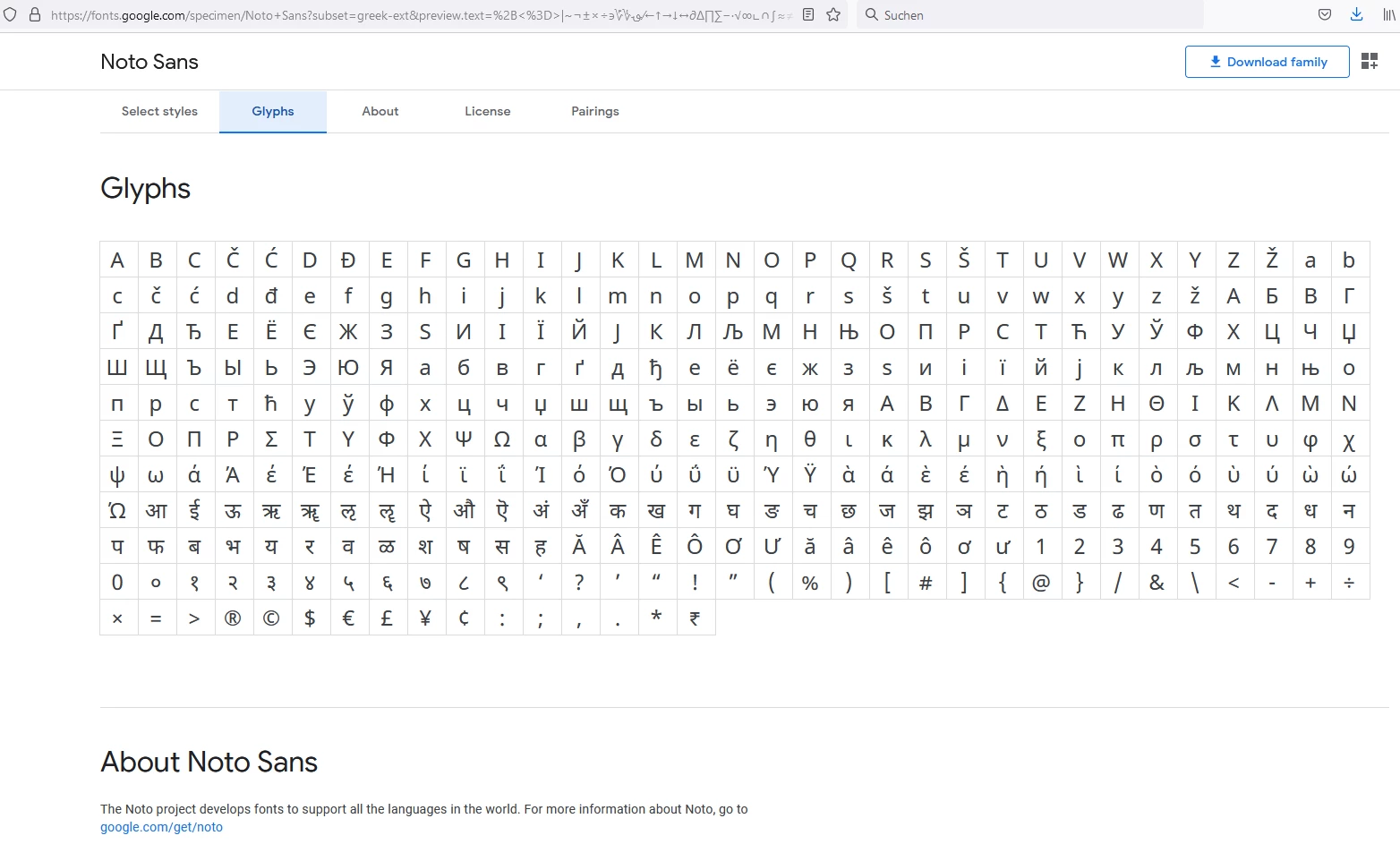This screenshot has height=844, width=1400.
Task: Select the Š capital S caron glyph
Action: (964, 260)
